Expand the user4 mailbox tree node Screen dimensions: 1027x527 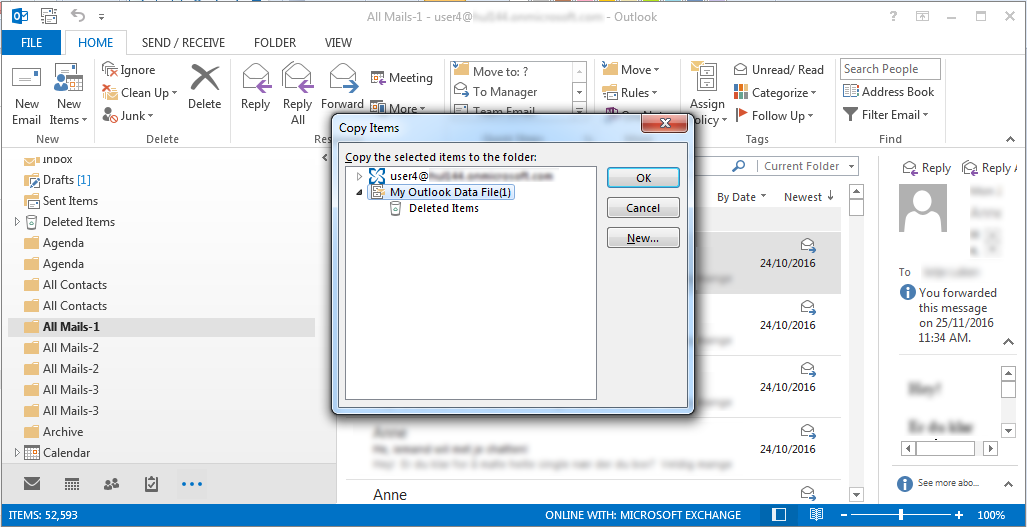click(359, 176)
